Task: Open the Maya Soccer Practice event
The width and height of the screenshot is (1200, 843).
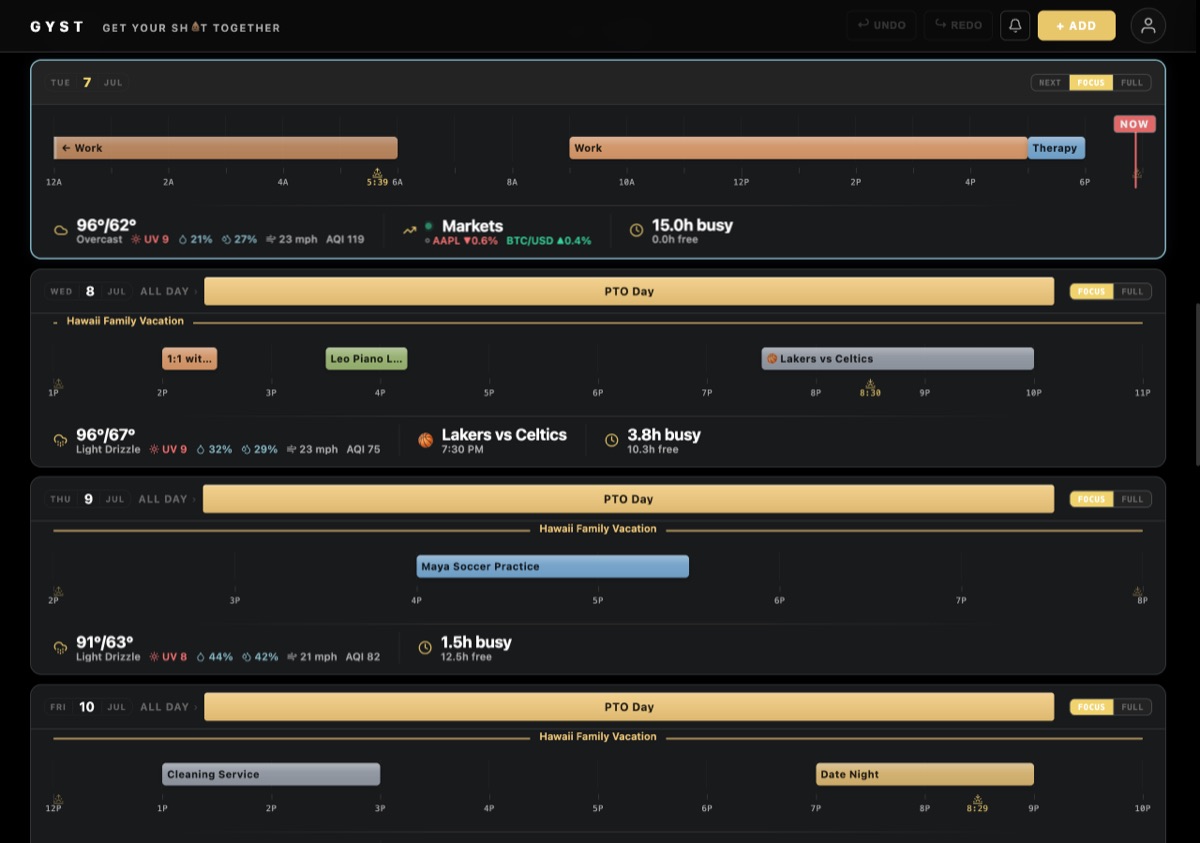Action: [x=553, y=566]
